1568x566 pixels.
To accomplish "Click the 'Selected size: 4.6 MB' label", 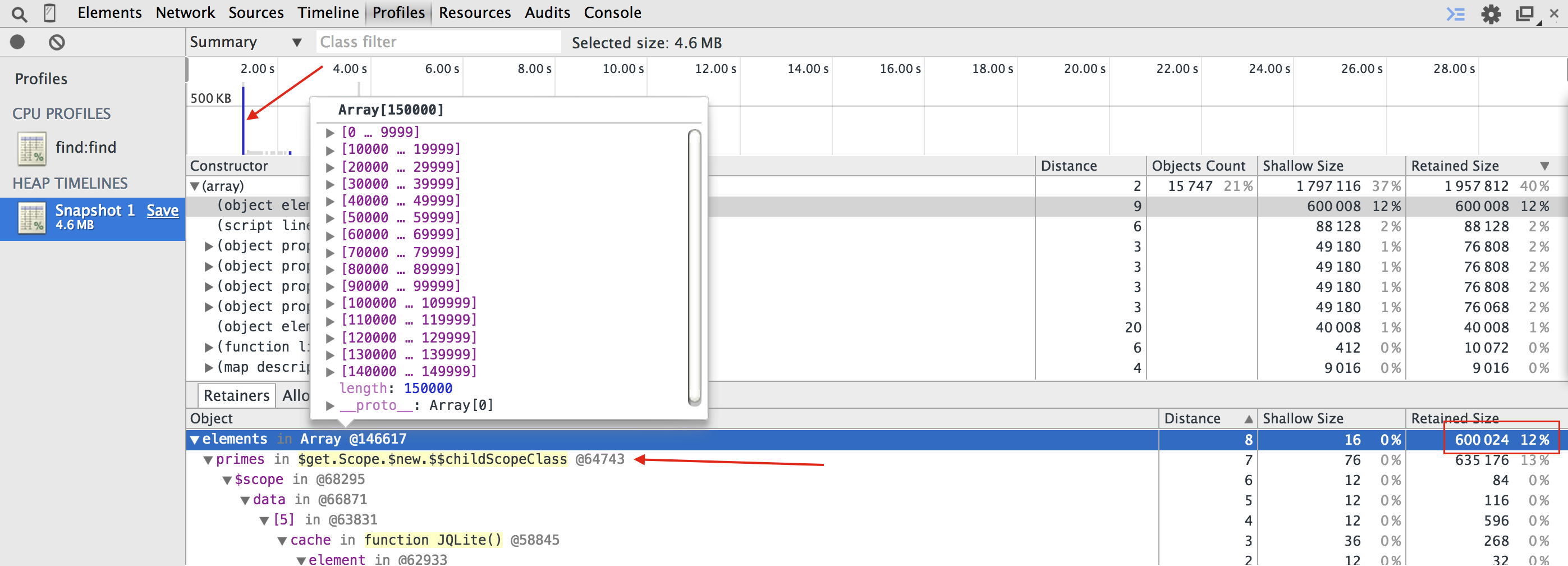I will tap(647, 43).
